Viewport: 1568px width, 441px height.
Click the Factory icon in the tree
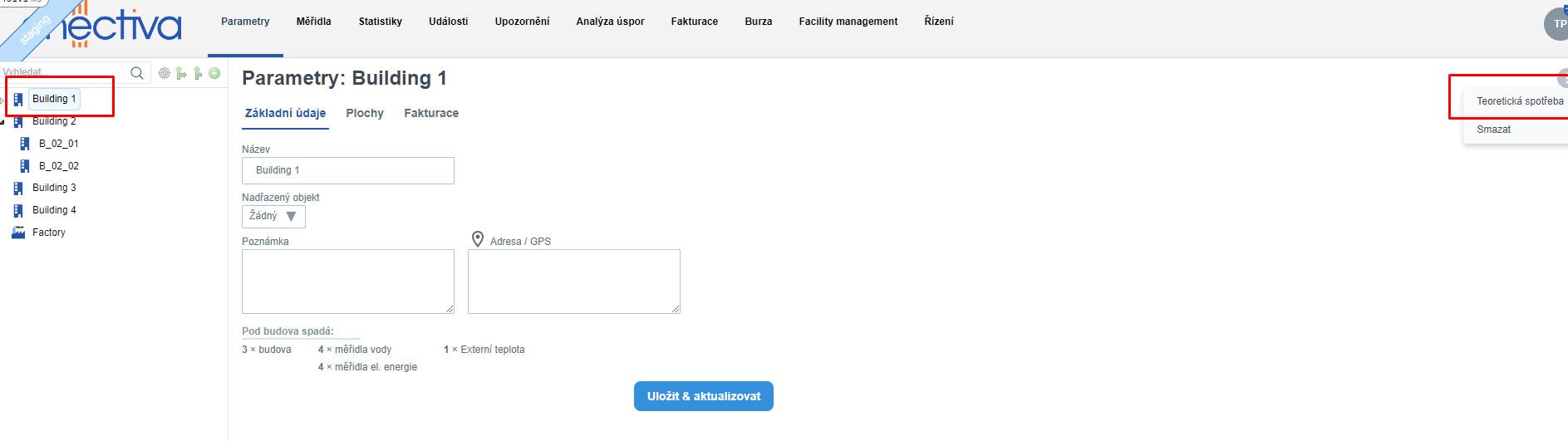click(18, 233)
